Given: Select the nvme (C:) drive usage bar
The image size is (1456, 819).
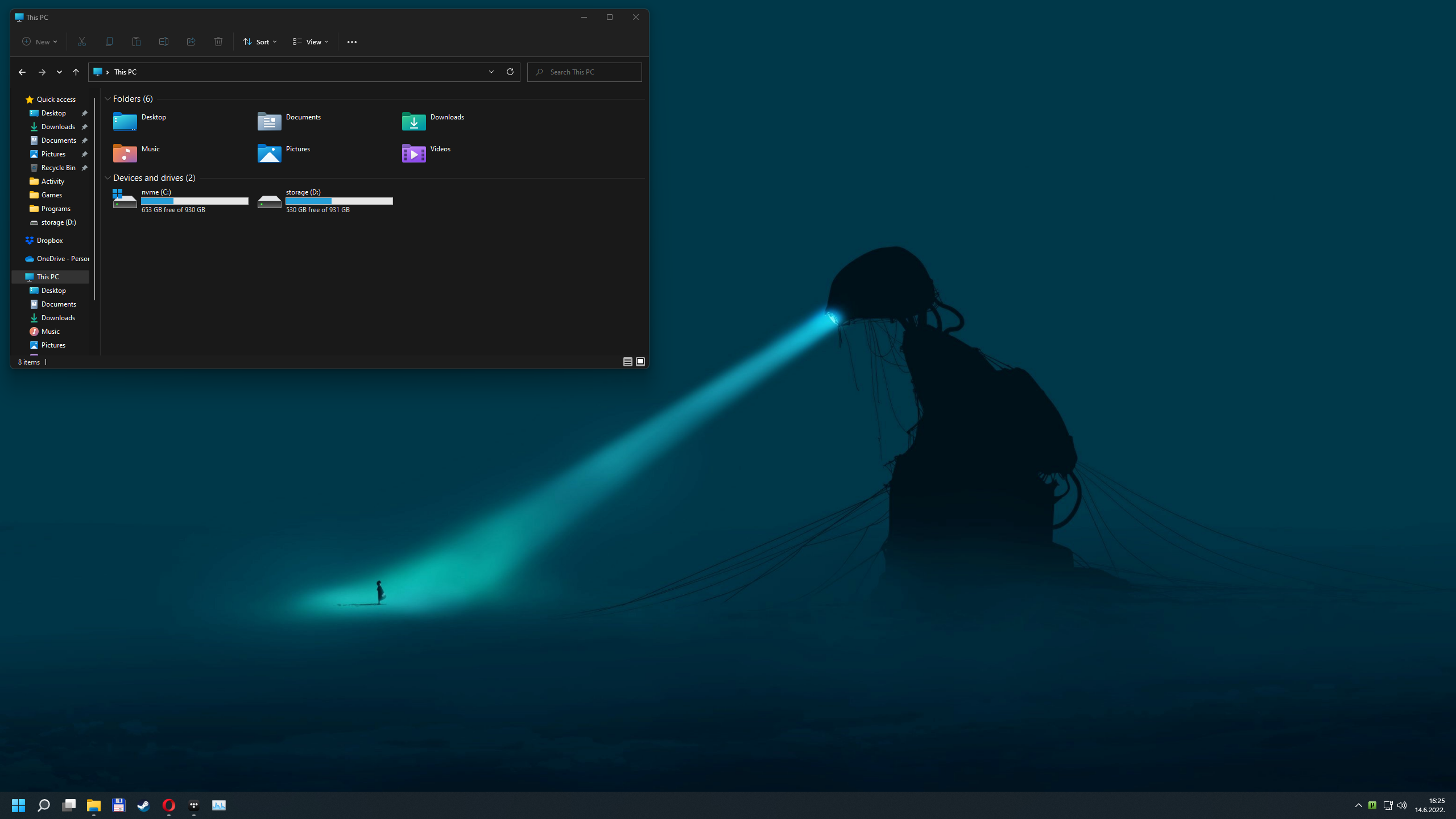Looking at the screenshot, I should tap(195, 201).
